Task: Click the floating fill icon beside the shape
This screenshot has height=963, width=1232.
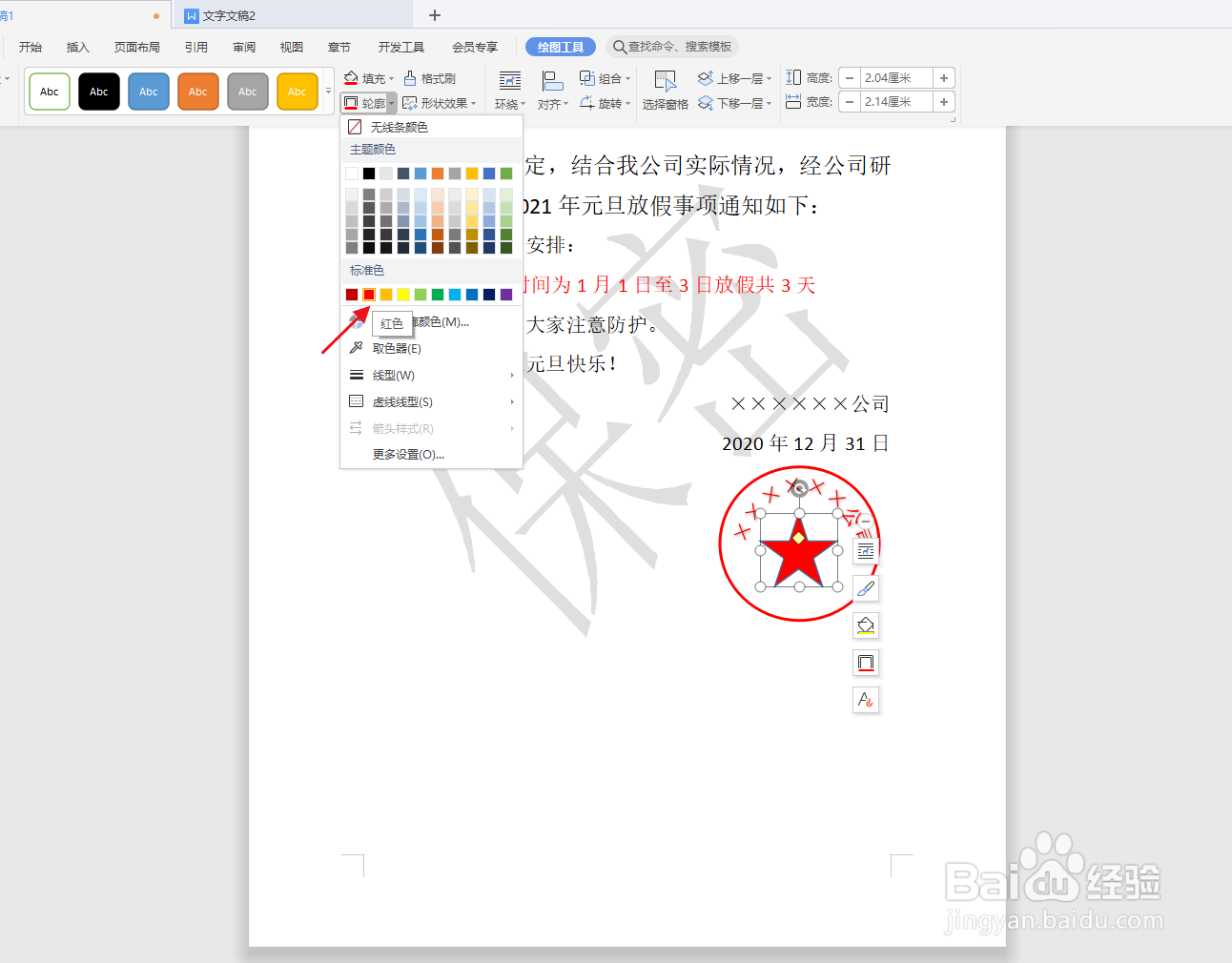Action: (x=865, y=625)
